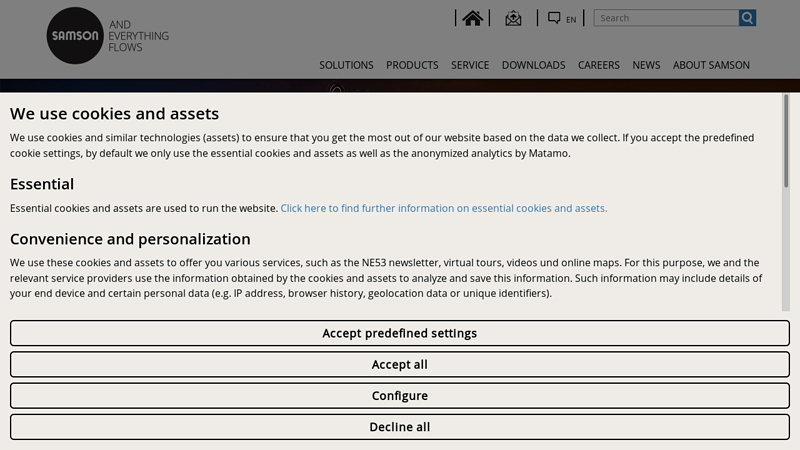Open the Solutions menu
The image size is (800, 450).
tap(346, 65)
